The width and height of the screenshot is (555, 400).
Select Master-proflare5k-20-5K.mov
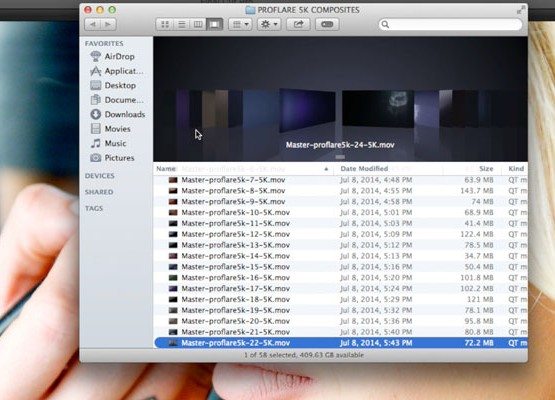[341, 321]
